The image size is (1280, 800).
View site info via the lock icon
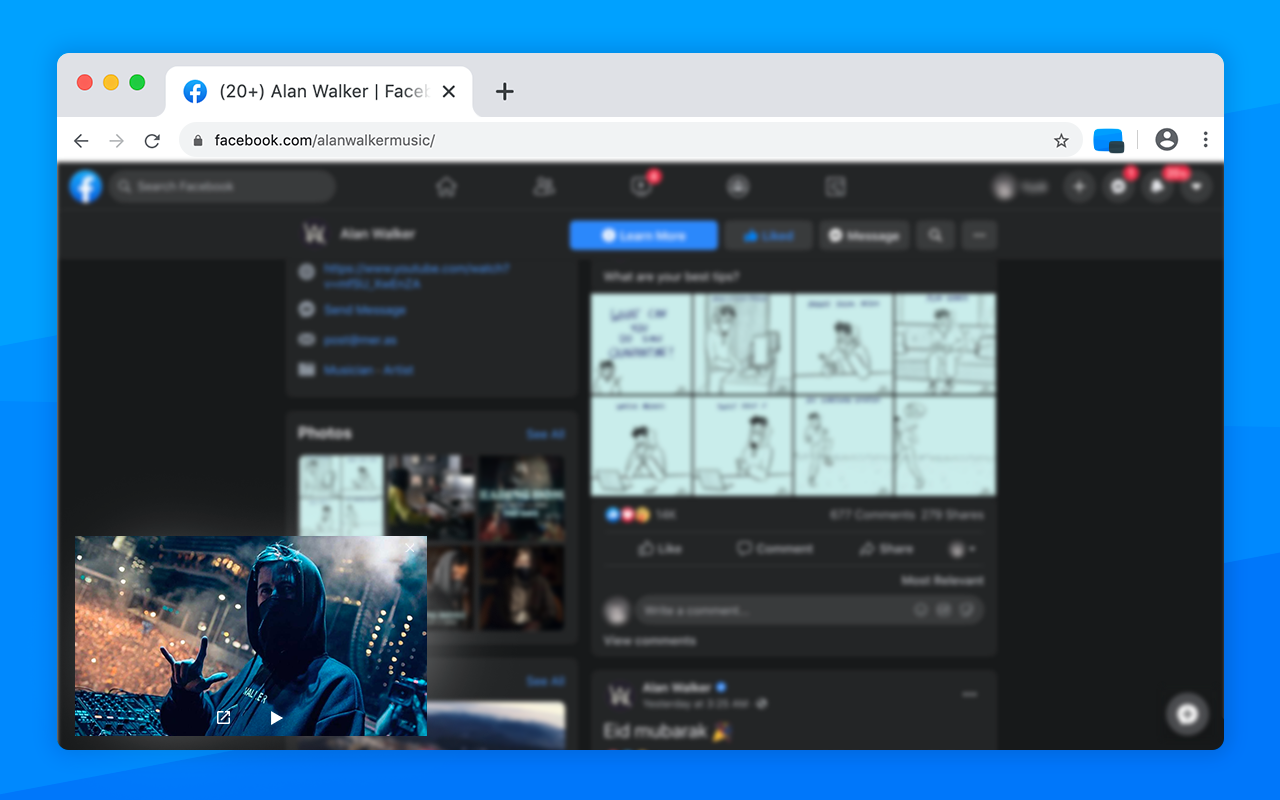click(198, 141)
